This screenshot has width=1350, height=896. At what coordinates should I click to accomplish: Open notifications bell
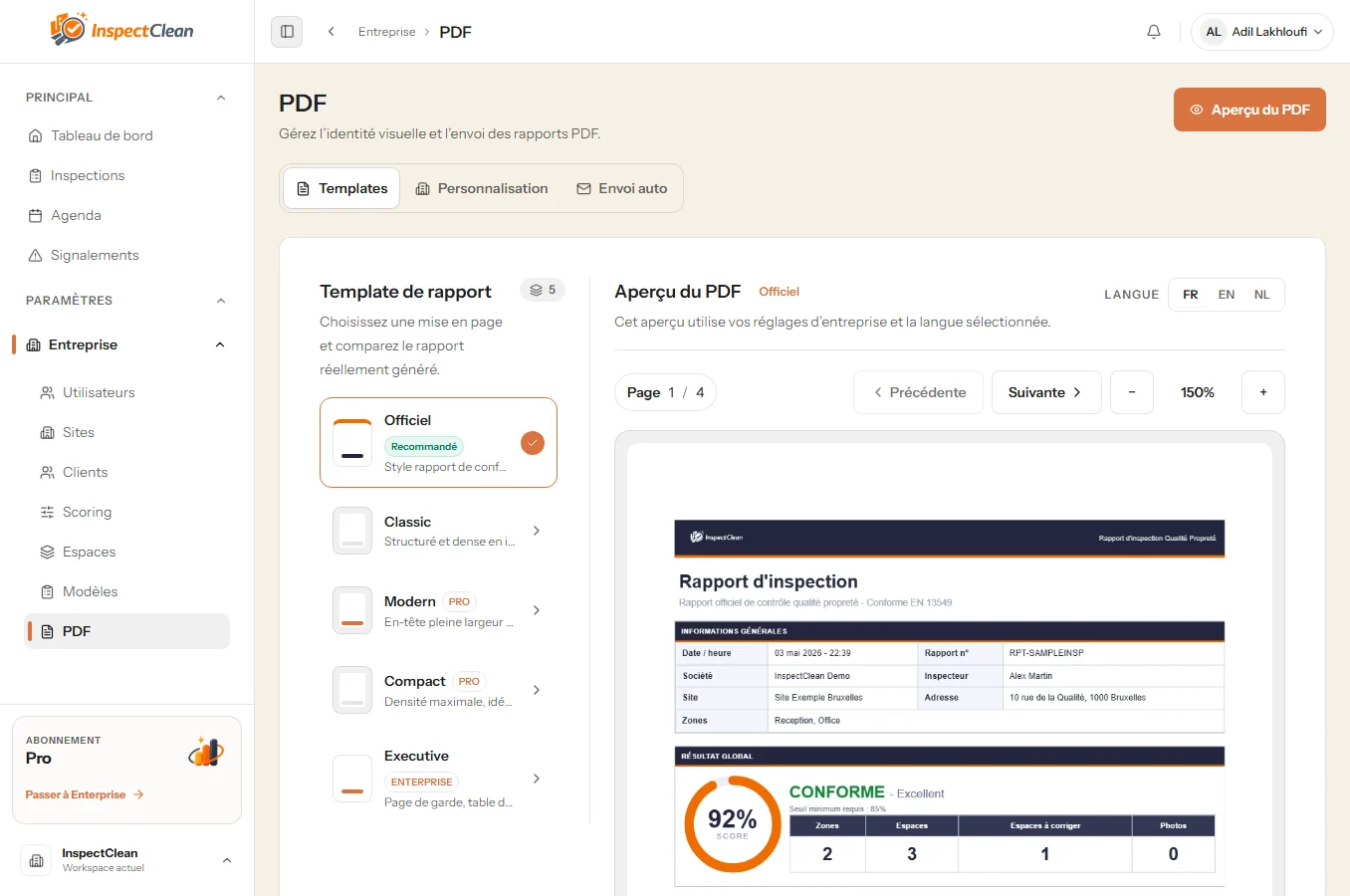(x=1154, y=32)
